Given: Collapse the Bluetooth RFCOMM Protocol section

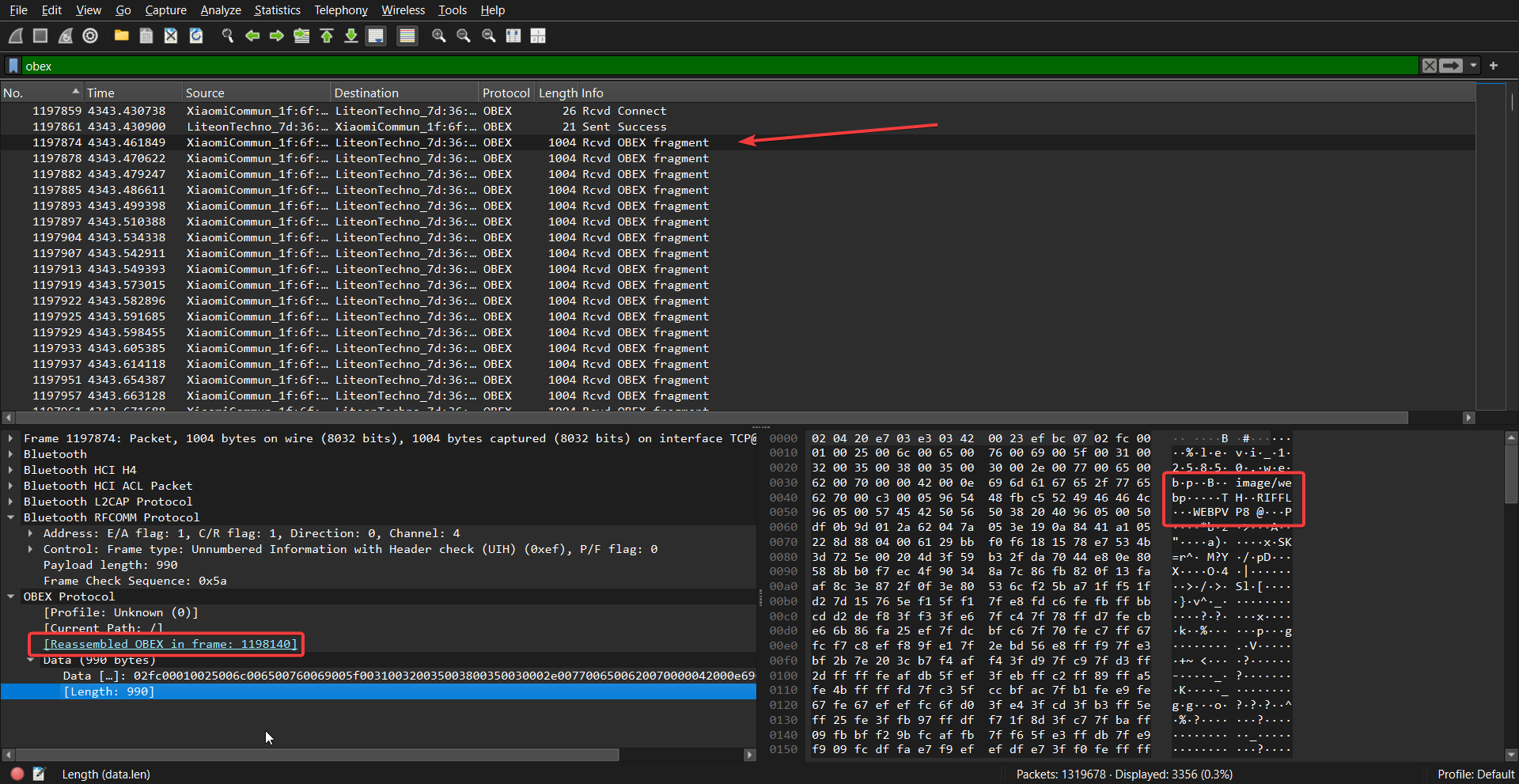Looking at the screenshot, I should pyautogui.click(x=10, y=517).
